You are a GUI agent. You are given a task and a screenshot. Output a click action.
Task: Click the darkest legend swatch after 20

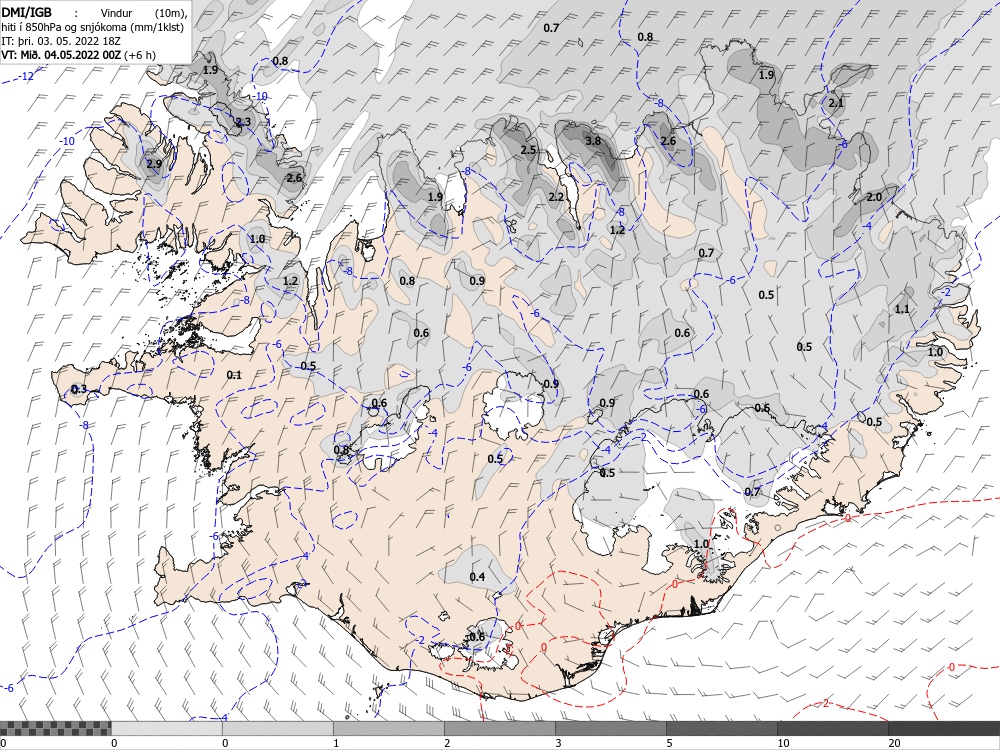pyautogui.click(x=944, y=728)
